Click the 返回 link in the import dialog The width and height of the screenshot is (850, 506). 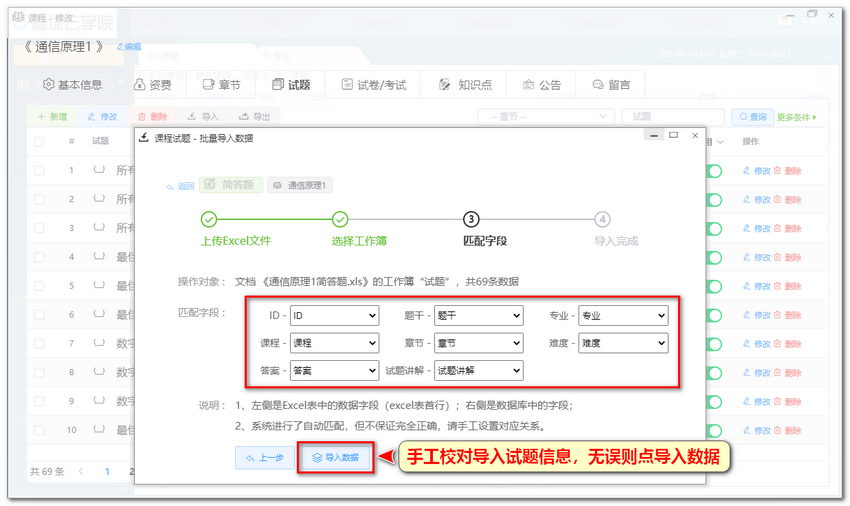(x=181, y=185)
